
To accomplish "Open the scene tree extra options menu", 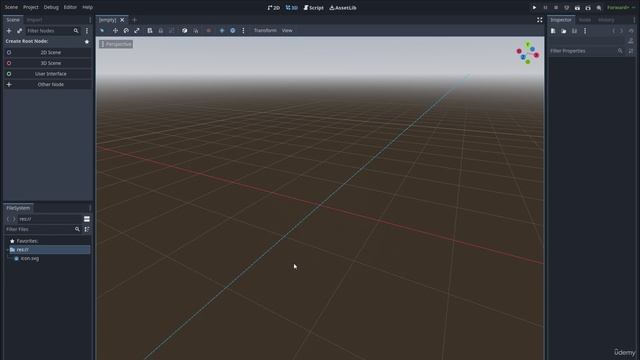I will pos(87,31).
